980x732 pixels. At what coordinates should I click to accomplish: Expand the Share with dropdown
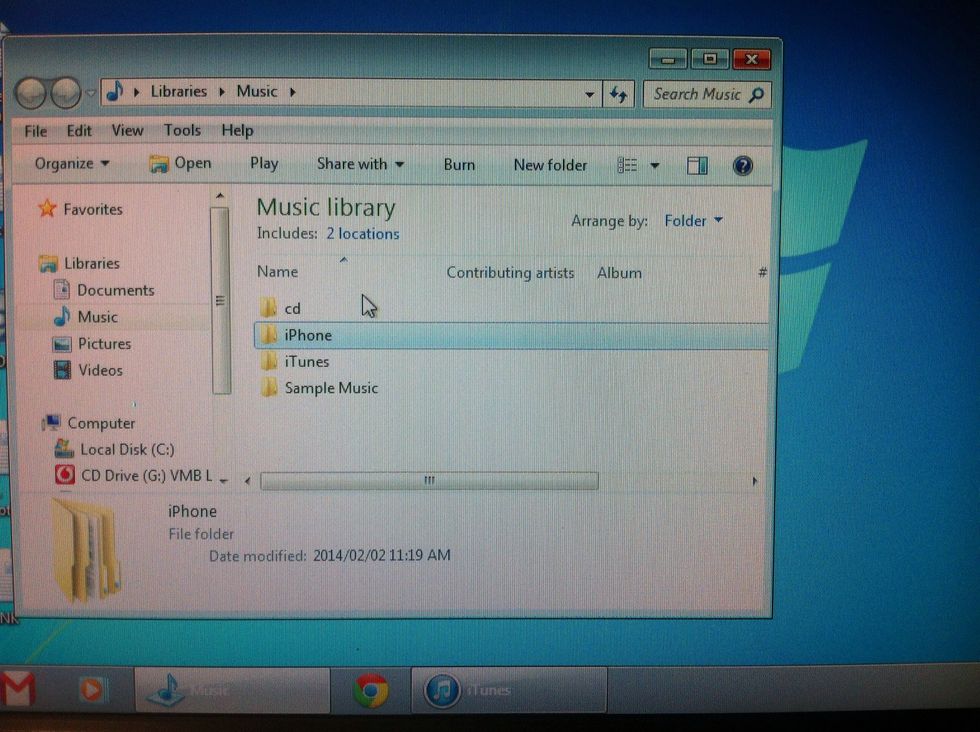pos(360,164)
